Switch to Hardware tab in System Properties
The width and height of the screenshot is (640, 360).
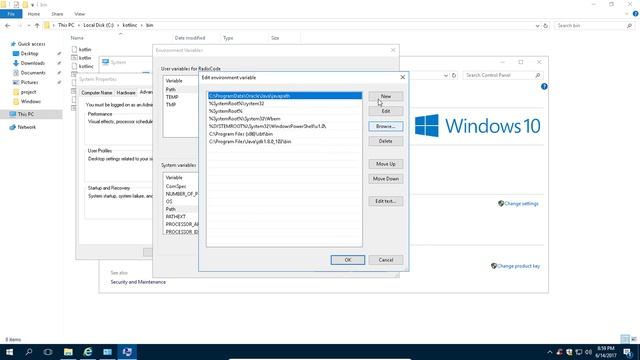point(126,93)
